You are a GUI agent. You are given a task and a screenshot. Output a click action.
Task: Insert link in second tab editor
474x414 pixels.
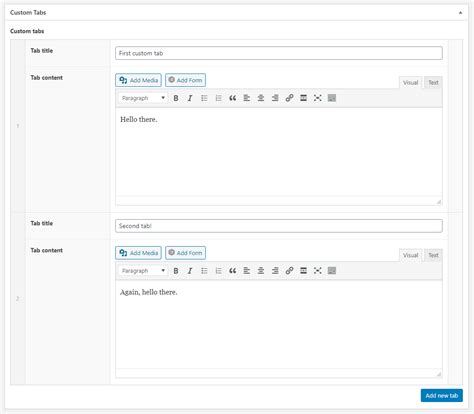tap(289, 271)
